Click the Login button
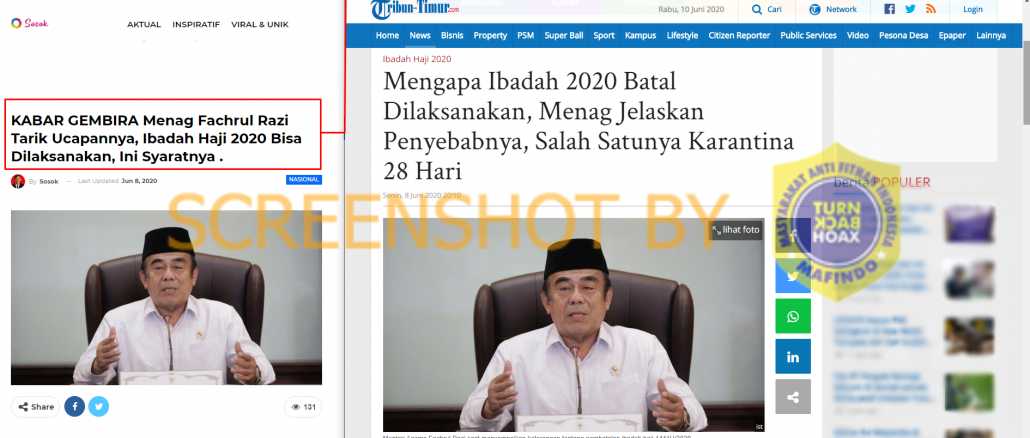Viewport: 1030px width, 438px height. point(973,9)
